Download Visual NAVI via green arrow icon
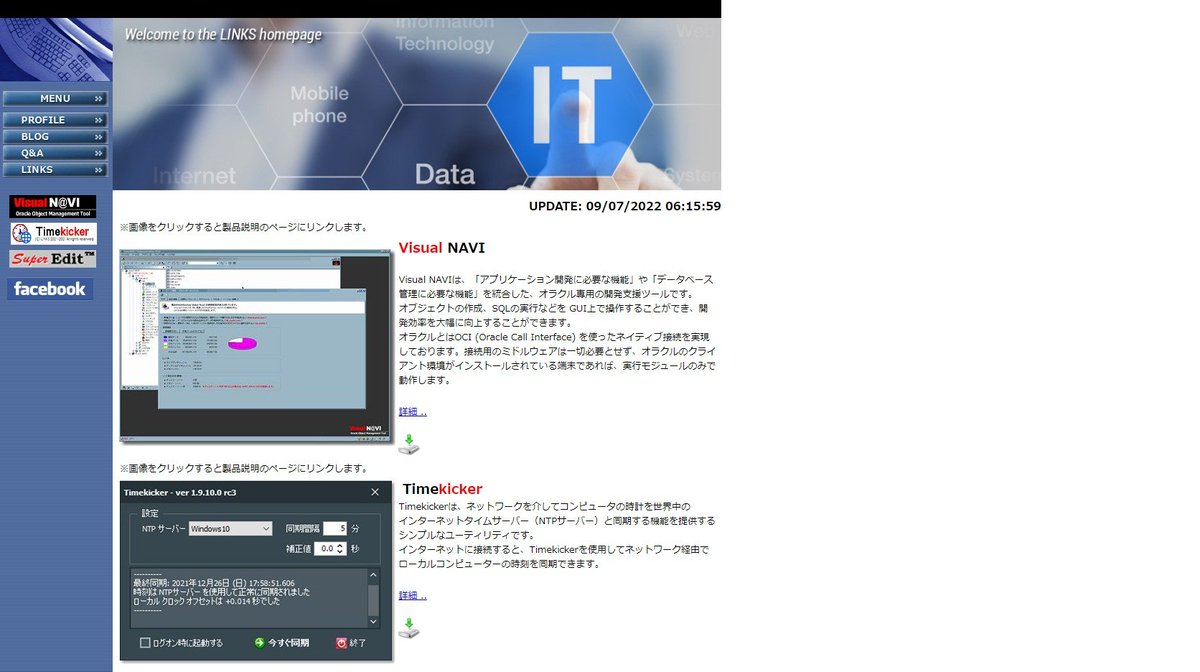Image resolution: width=1200 pixels, height=672 pixels. pos(409,445)
